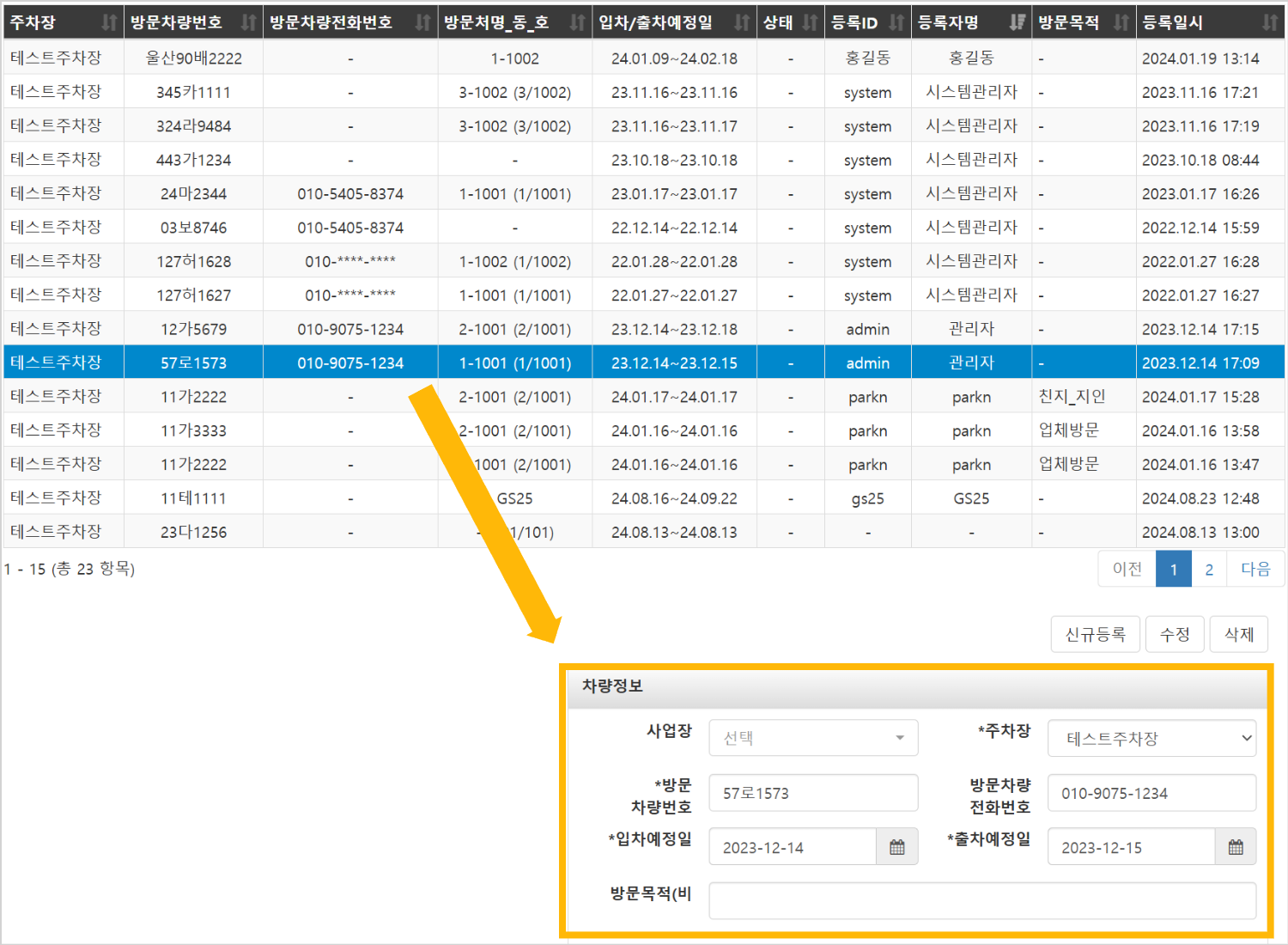Click the 12가5679 vehicle cell

(194, 329)
